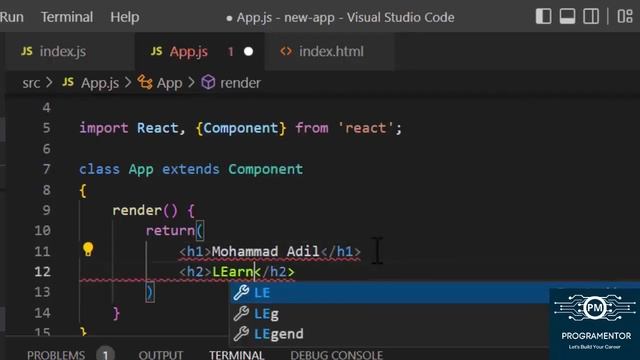Click the error count 1 on App.js tab
640x360 pixels.
point(231,51)
